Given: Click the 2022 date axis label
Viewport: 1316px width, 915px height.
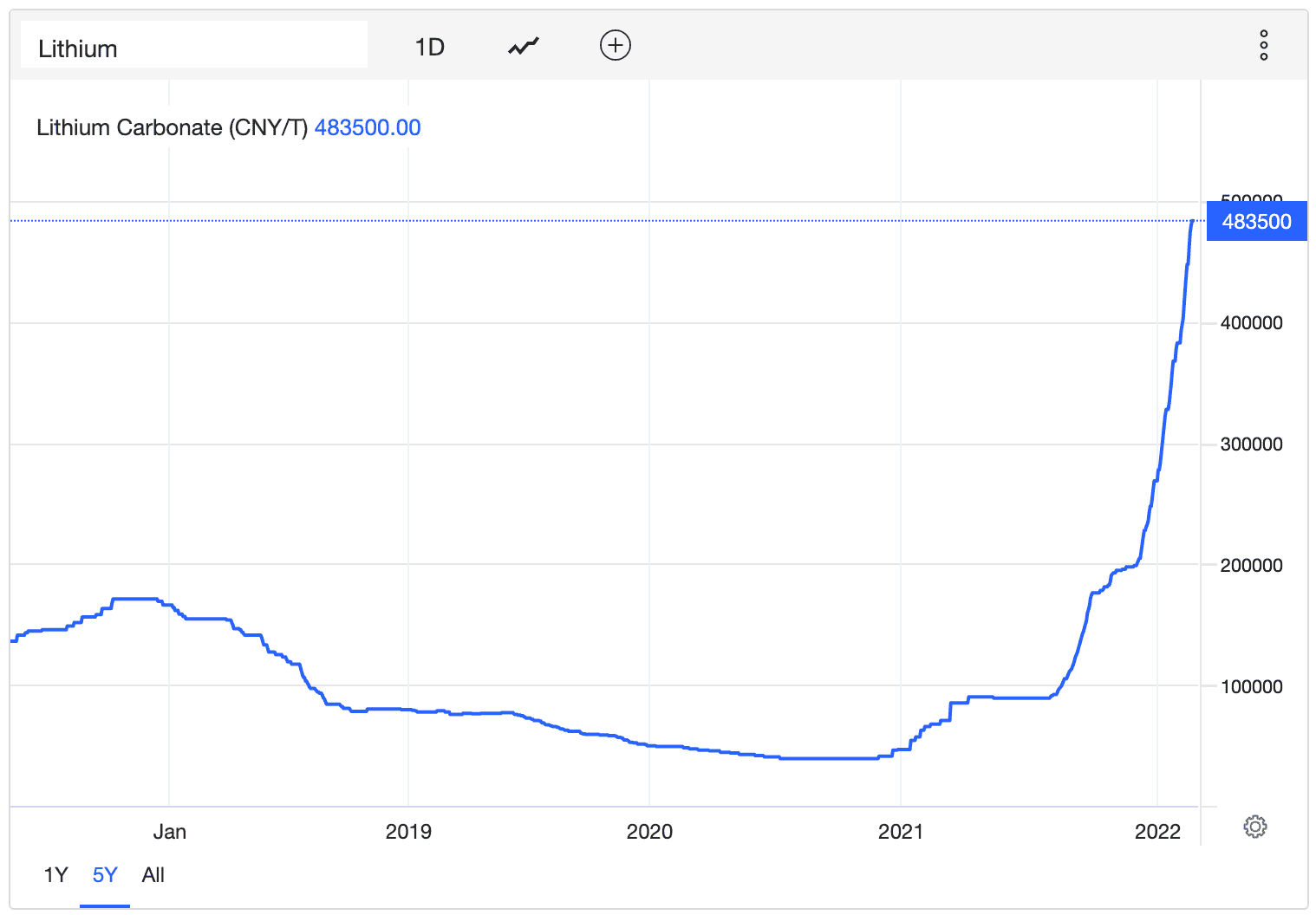Looking at the screenshot, I should (1157, 832).
